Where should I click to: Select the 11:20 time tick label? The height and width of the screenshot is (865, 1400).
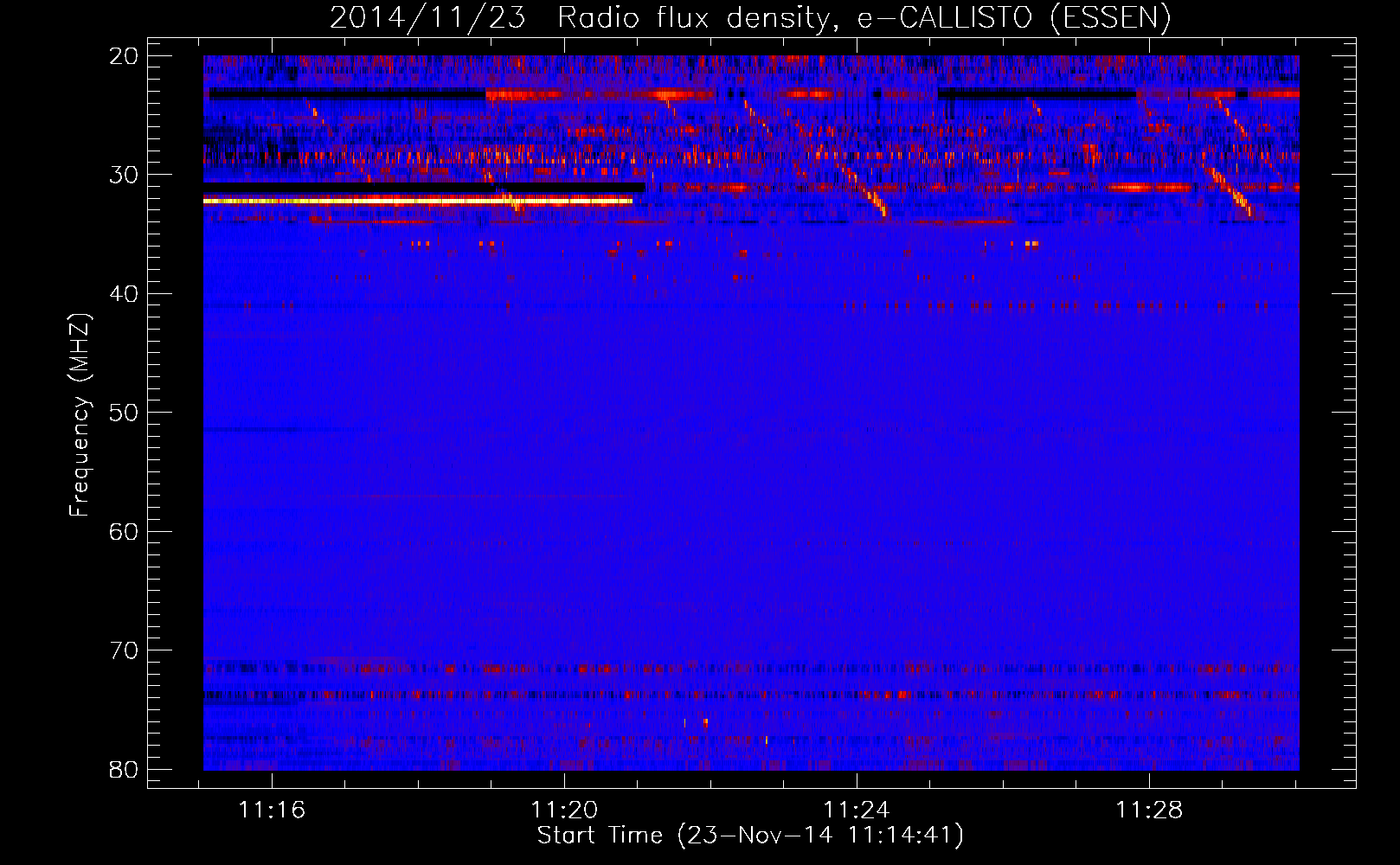point(564,811)
